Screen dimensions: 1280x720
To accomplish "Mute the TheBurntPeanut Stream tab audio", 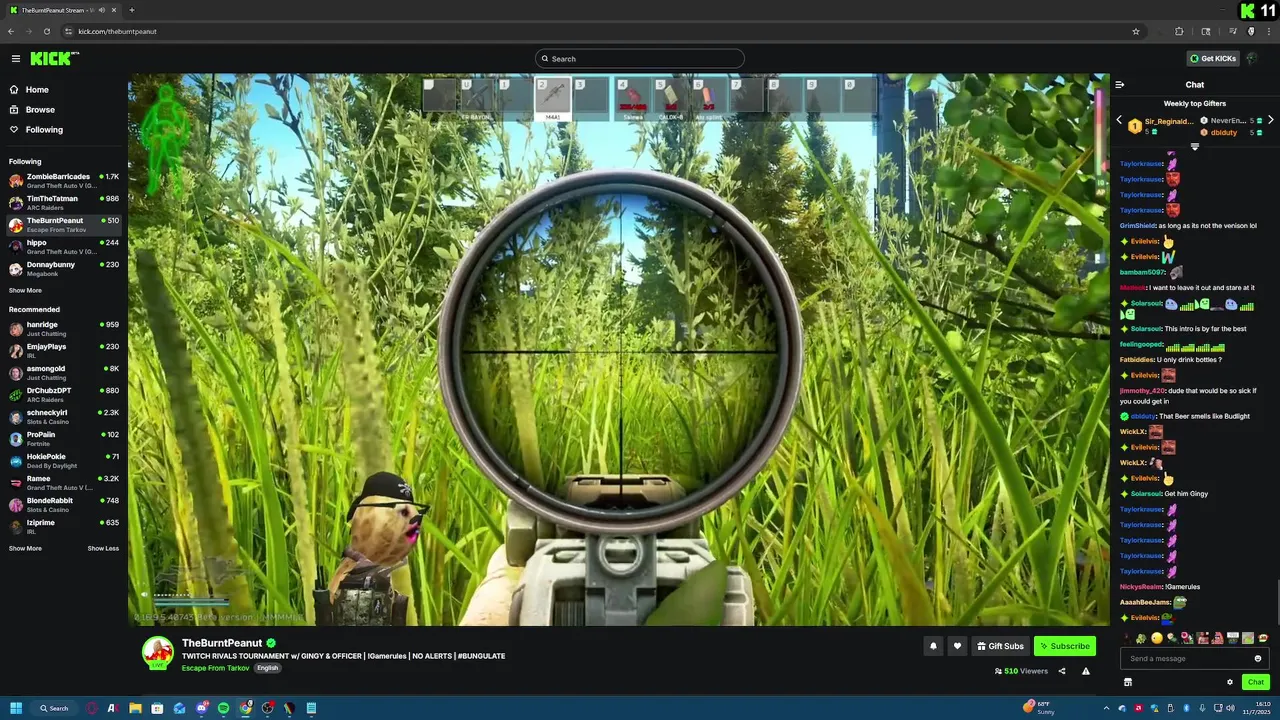I will 102,10.
